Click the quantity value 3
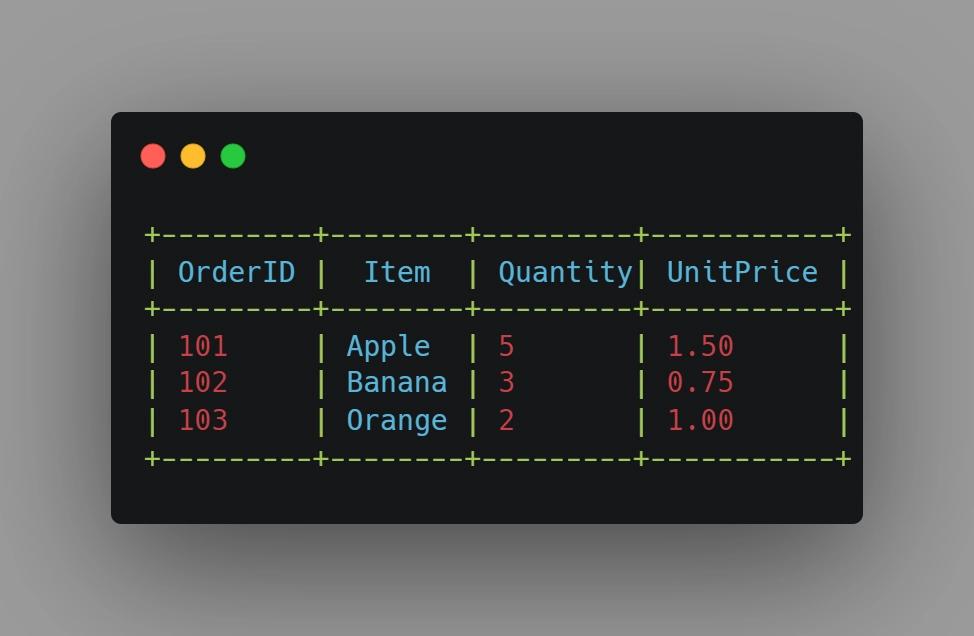Image resolution: width=974 pixels, height=636 pixels. pyautogui.click(x=506, y=382)
